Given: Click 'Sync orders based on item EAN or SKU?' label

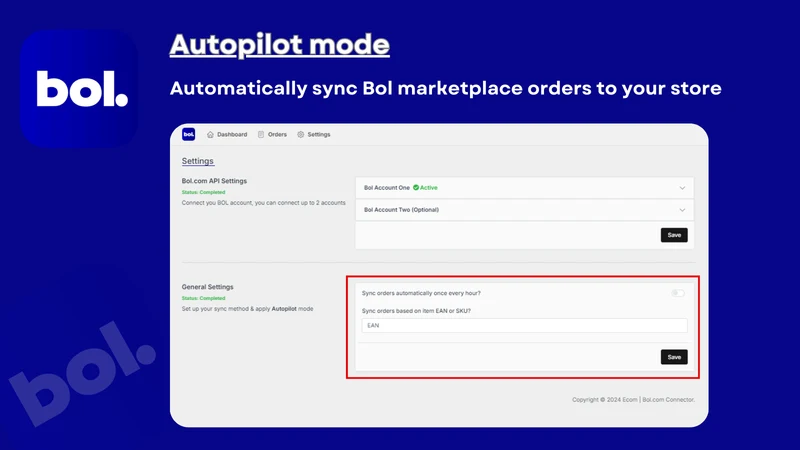Looking at the screenshot, I should (x=416, y=311).
